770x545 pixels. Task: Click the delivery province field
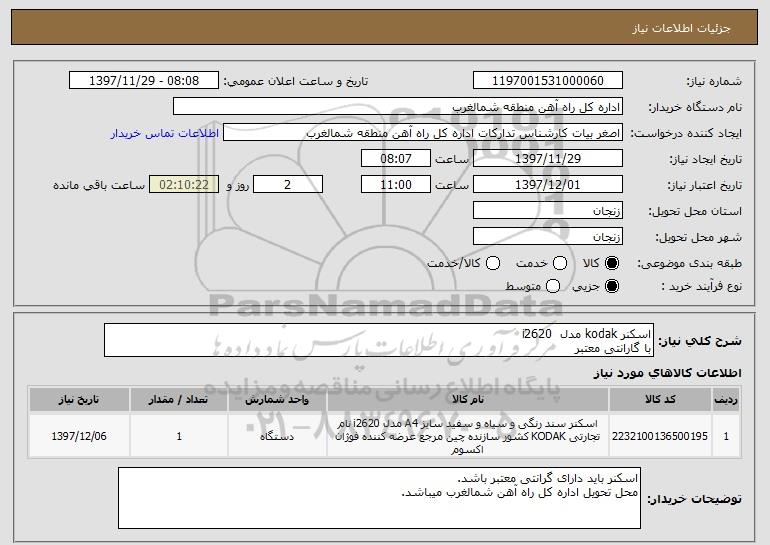click(548, 211)
